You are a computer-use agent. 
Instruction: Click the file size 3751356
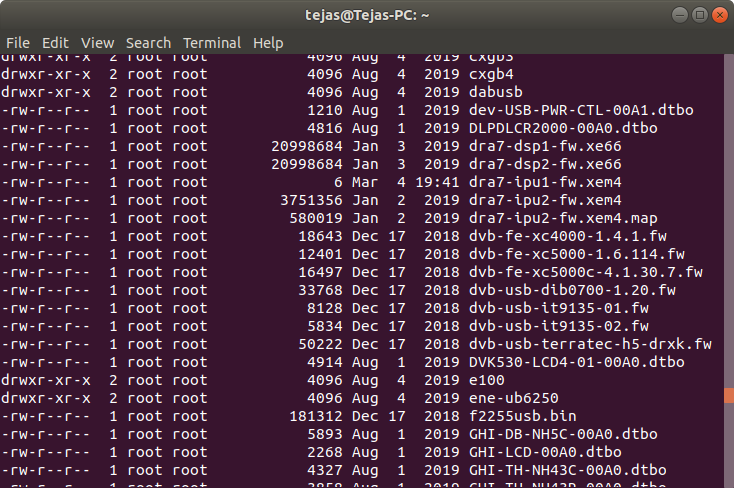[x=311, y=200]
